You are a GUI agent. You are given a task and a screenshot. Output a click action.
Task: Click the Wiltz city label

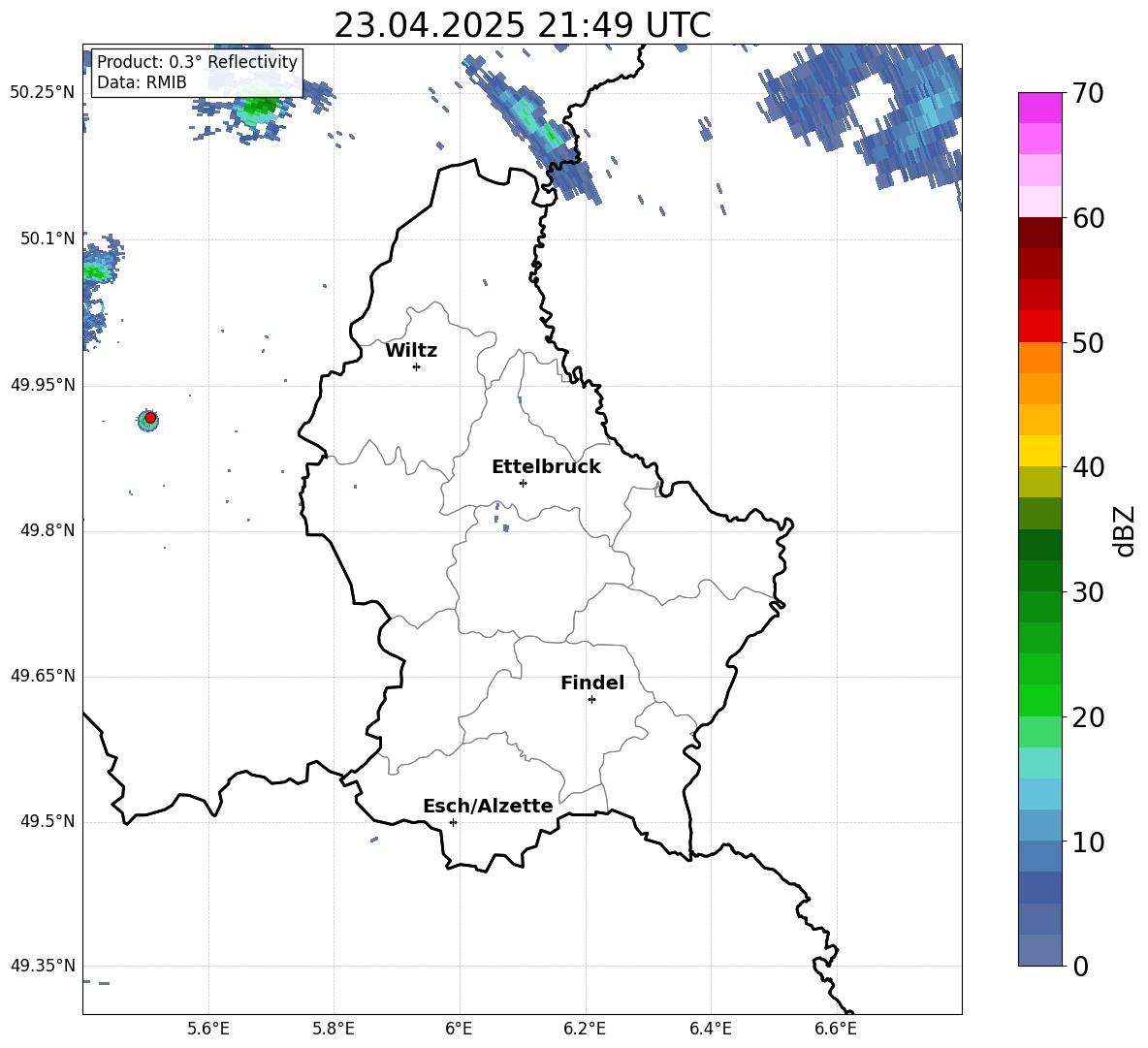click(411, 351)
